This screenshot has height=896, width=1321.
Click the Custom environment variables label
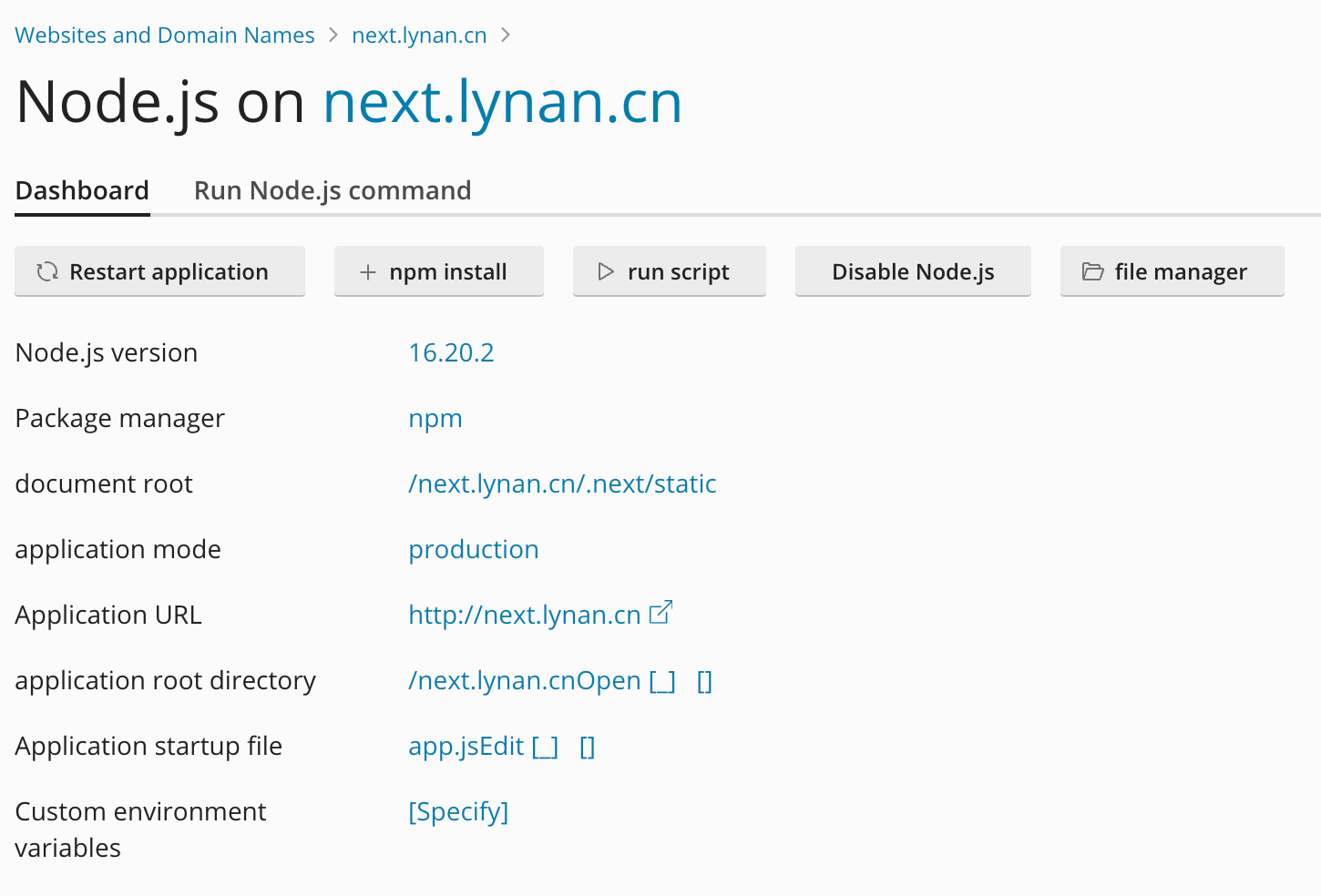pos(141,830)
